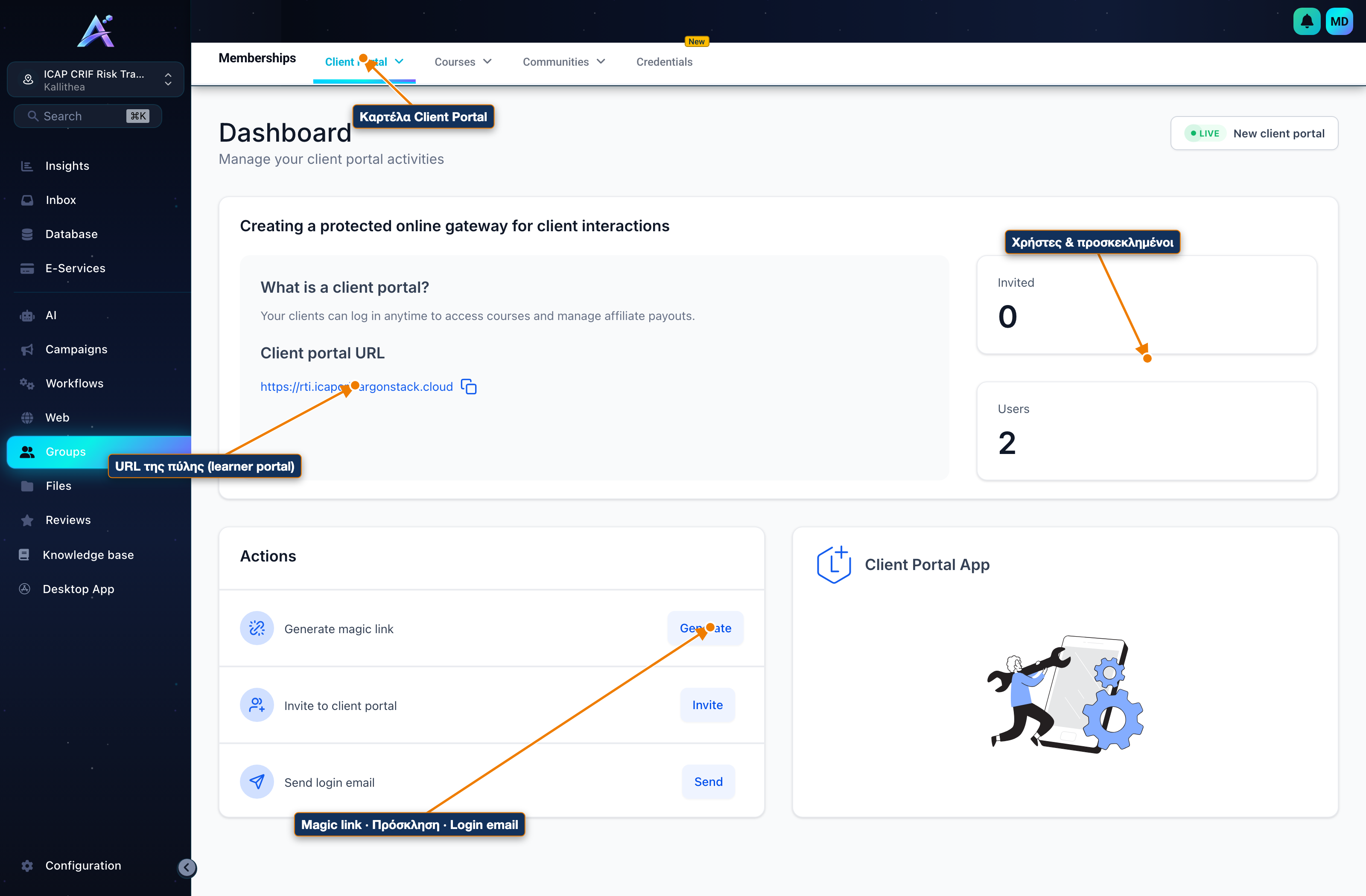Copy the client portal URL
The height and width of the screenshot is (896, 1366).
[x=469, y=387]
